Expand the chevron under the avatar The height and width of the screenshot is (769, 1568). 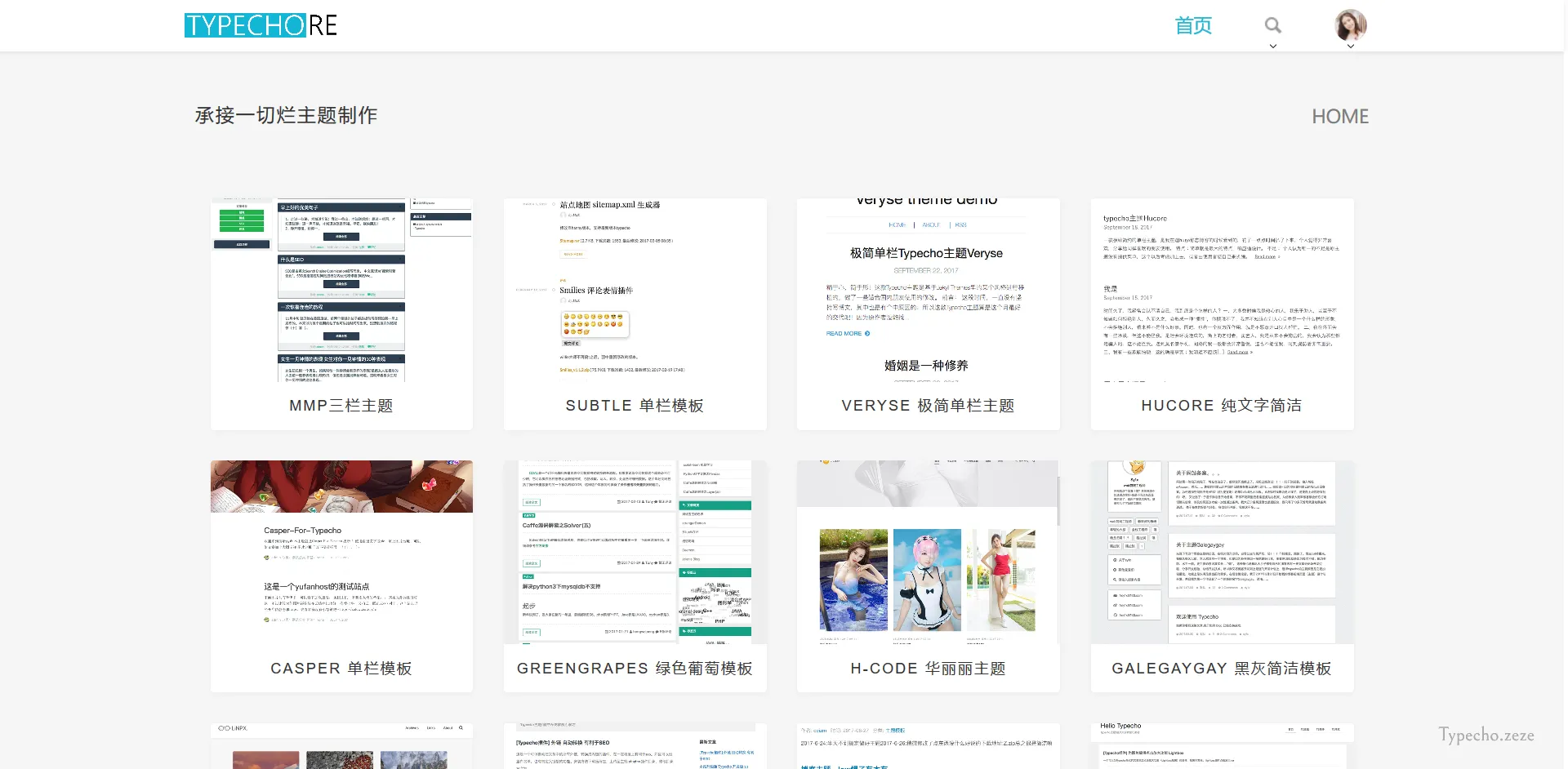(x=1350, y=47)
